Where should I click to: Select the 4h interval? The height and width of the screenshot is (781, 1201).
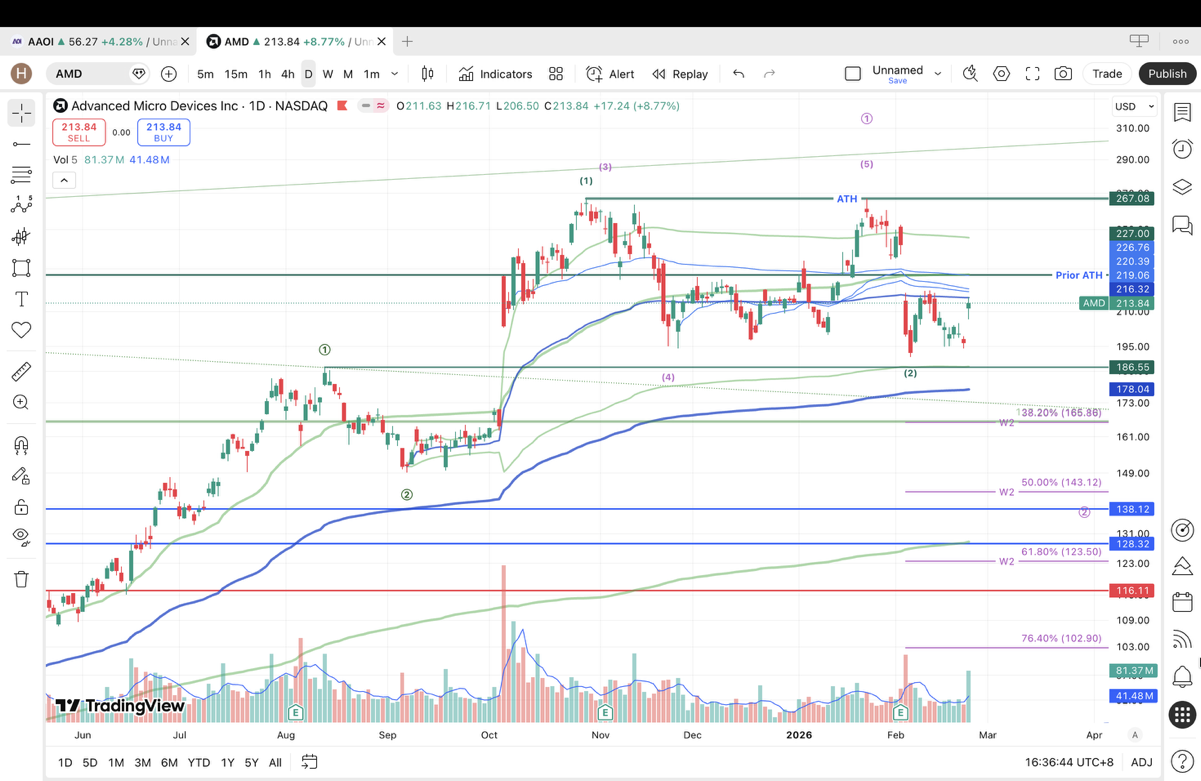click(287, 74)
